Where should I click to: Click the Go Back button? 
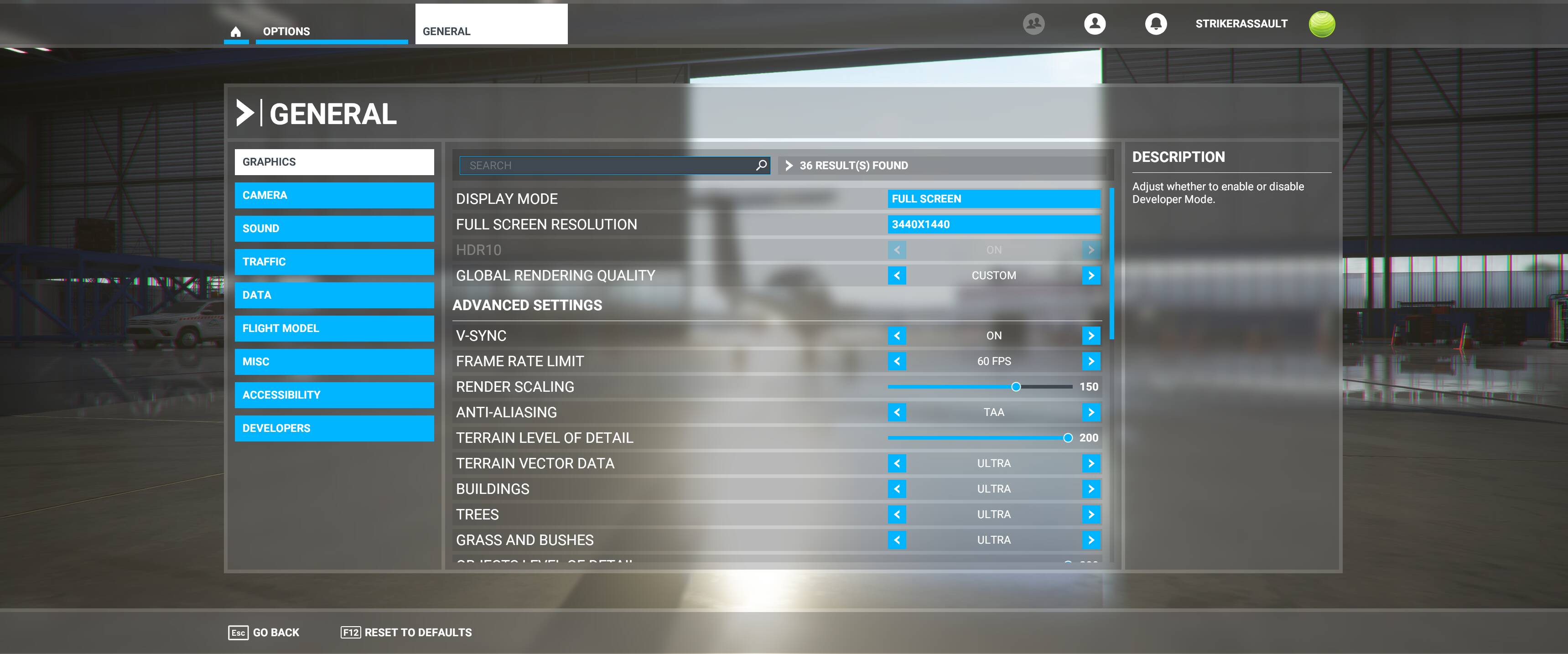click(264, 632)
